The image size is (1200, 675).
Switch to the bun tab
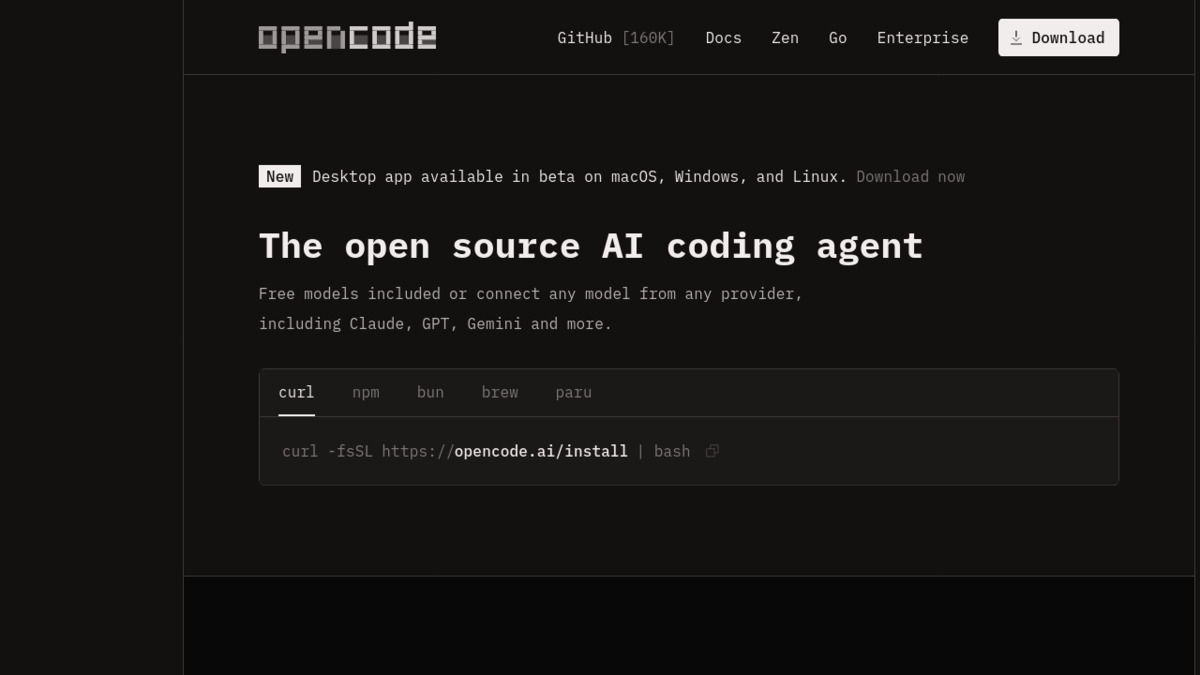pos(430,392)
